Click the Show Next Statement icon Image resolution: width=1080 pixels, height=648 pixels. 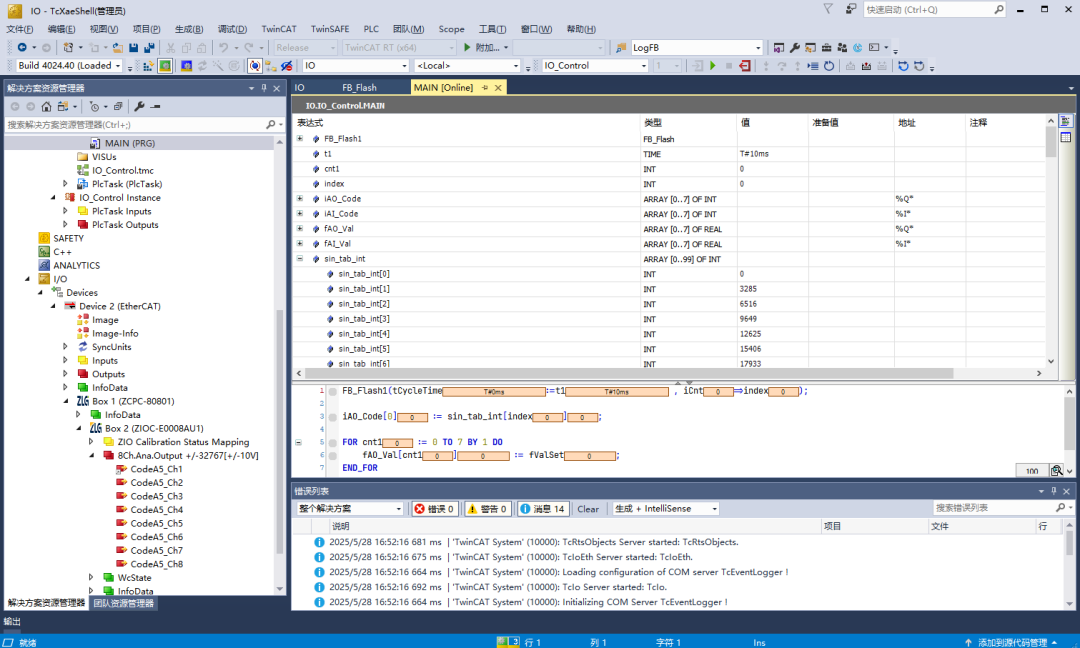(813, 65)
